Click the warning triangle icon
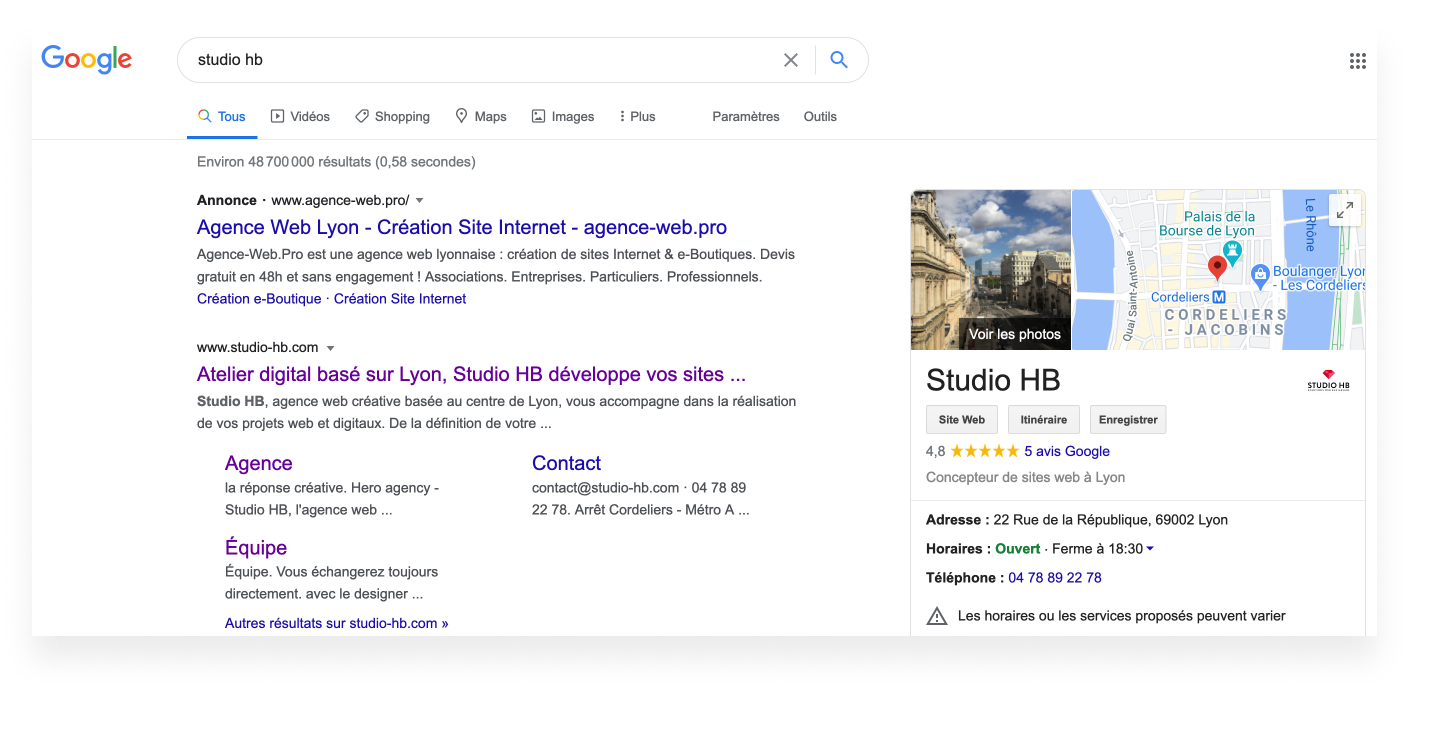Viewport: 1430px width, 735px height. tap(936, 616)
